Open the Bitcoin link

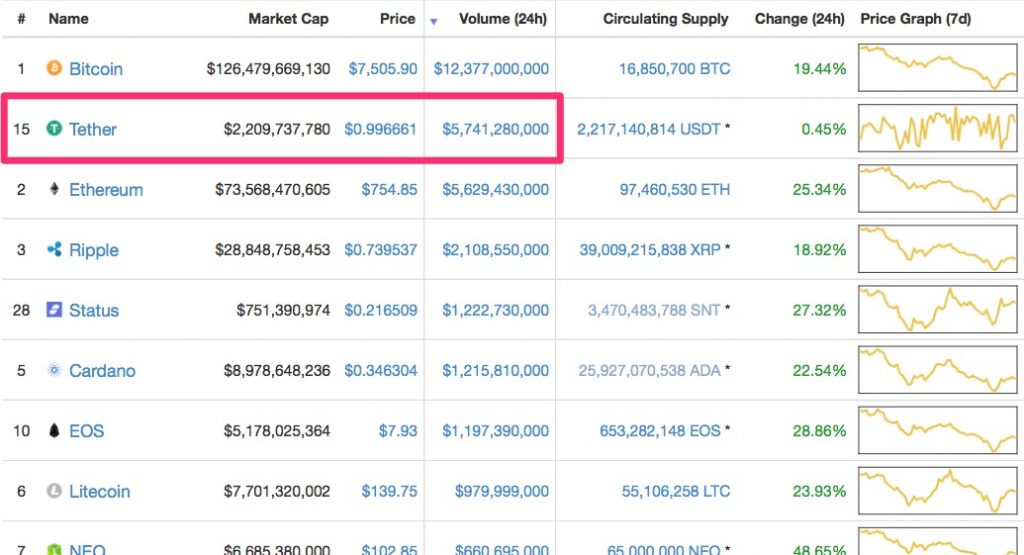point(96,69)
